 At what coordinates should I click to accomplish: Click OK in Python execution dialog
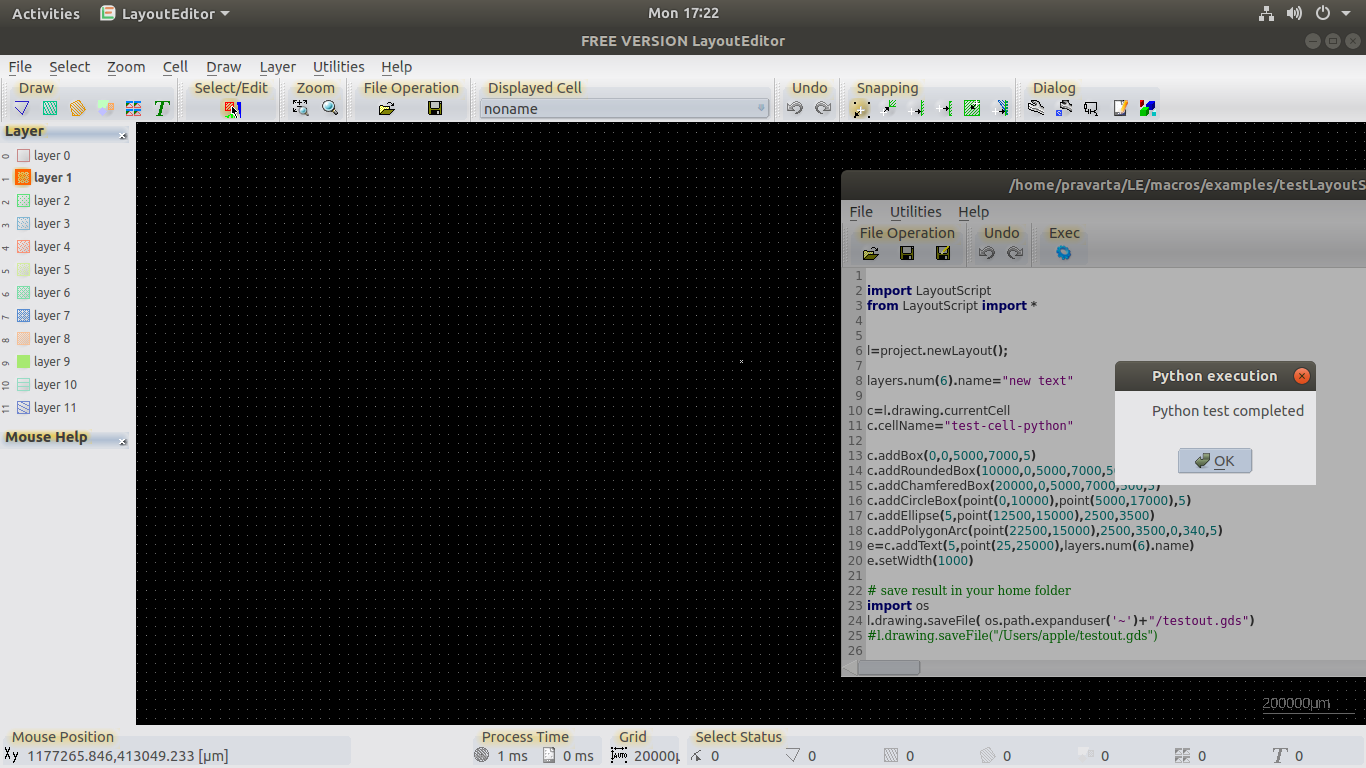click(1215, 461)
